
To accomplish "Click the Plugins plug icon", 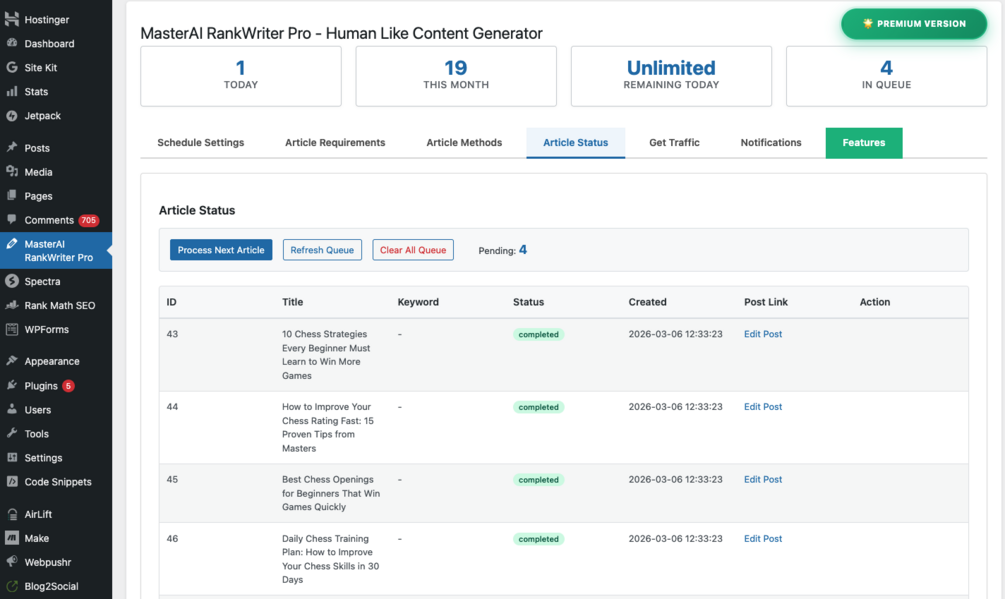I will click(12, 386).
